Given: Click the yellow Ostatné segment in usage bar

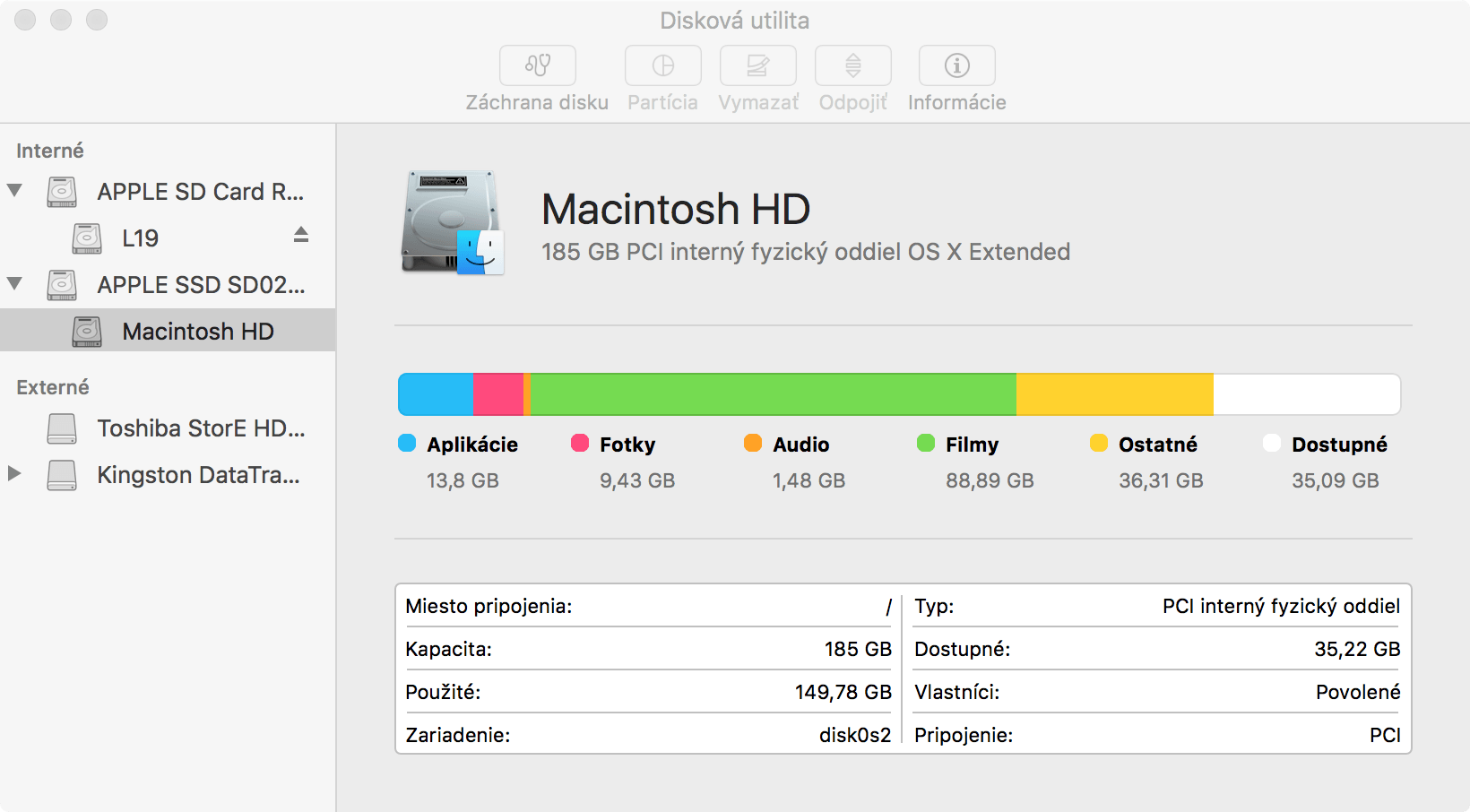Looking at the screenshot, I should coord(1114,394).
